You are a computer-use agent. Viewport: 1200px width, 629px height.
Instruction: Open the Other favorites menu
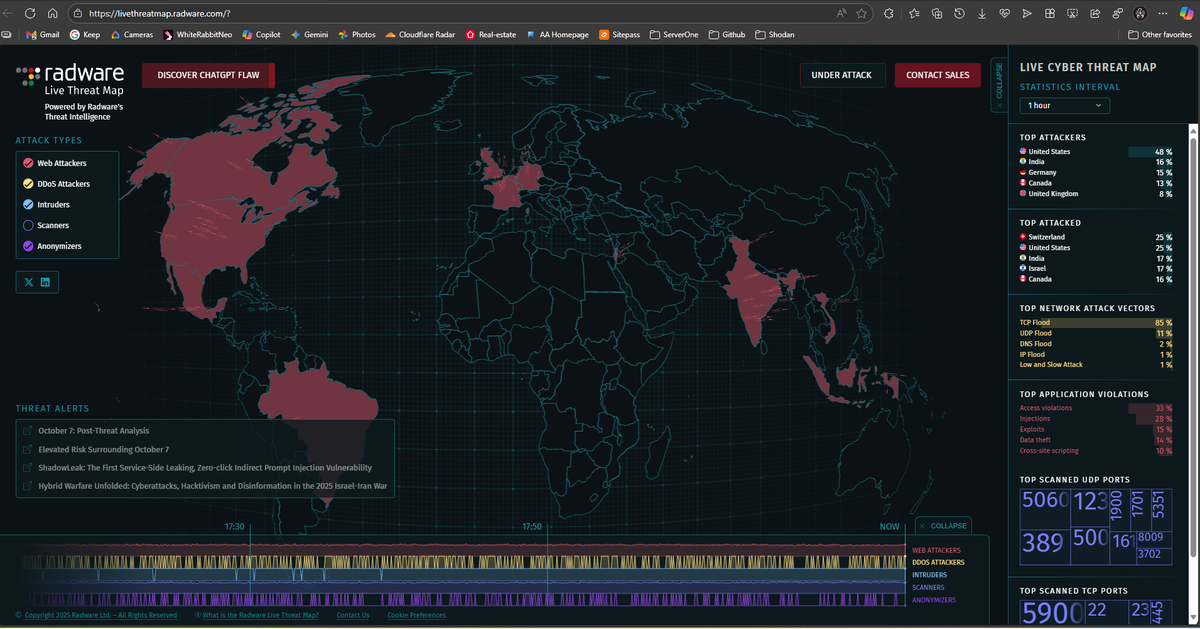click(x=1160, y=34)
